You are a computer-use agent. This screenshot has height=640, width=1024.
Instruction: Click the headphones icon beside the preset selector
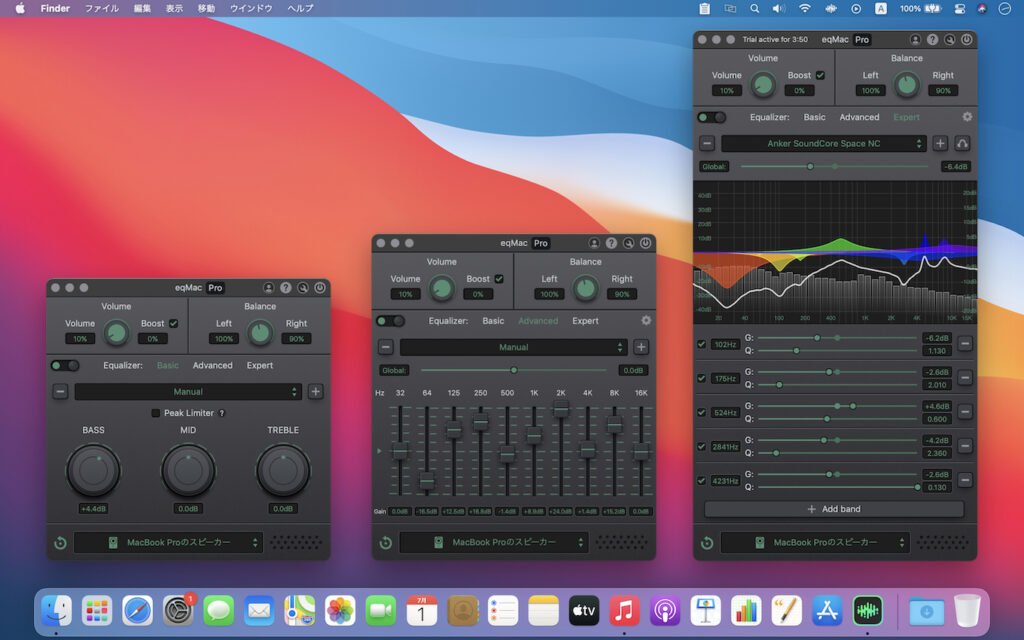pos(961,143)
